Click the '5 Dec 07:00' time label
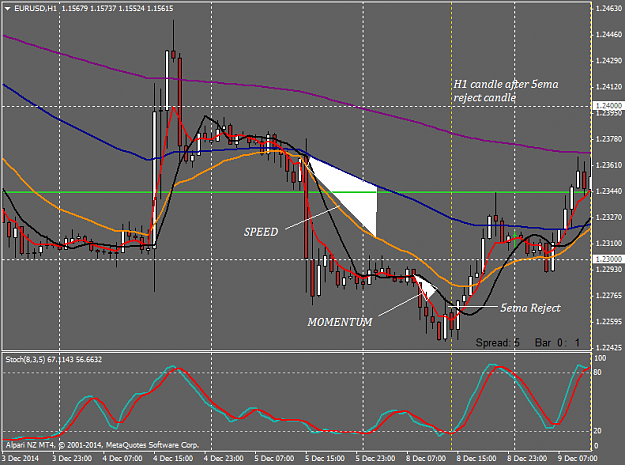This screenshot has height=465, width=625. (x=274, y=458)
